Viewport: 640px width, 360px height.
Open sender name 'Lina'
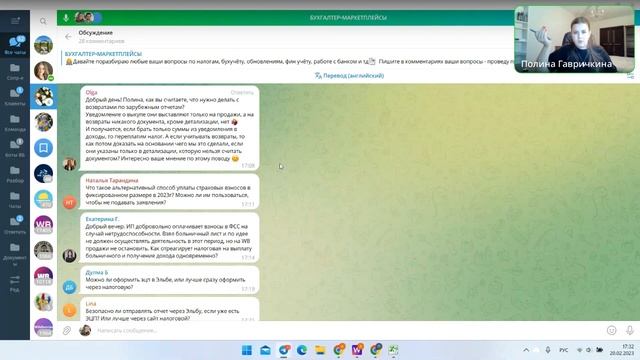[91, 303]
